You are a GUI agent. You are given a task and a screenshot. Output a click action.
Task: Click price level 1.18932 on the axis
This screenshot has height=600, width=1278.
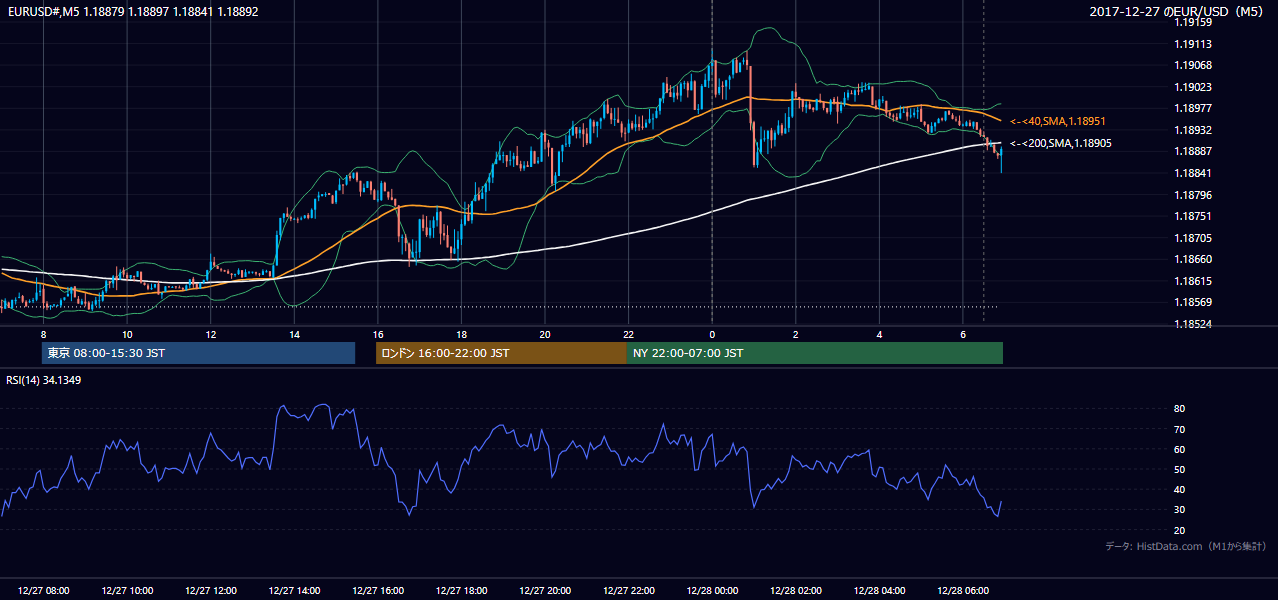tap(1193, 130)
